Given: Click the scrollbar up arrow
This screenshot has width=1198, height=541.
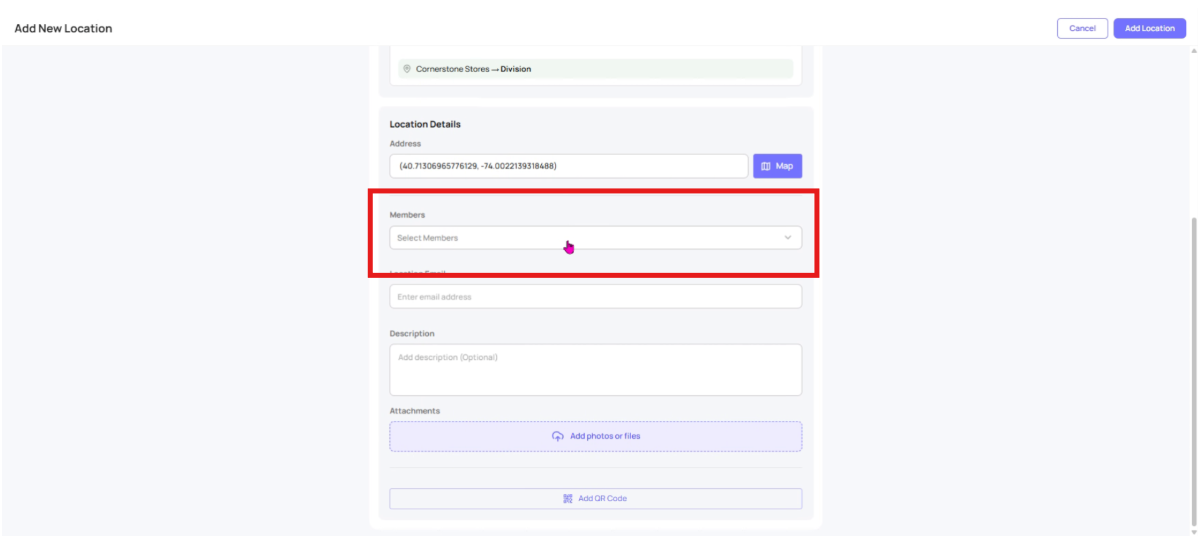Looking at the screenshot, I should [1191, 49].
